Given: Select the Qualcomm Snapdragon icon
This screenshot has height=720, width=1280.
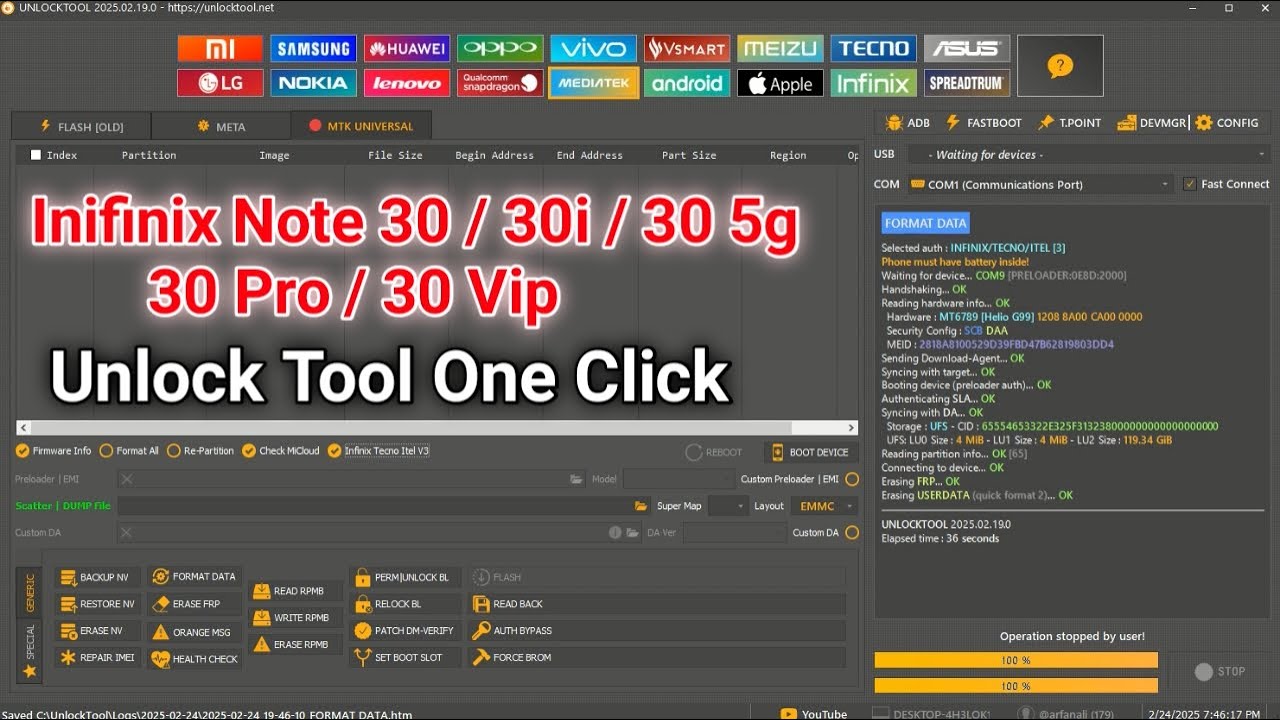Looking at the screenshot, I should point(500,83).
